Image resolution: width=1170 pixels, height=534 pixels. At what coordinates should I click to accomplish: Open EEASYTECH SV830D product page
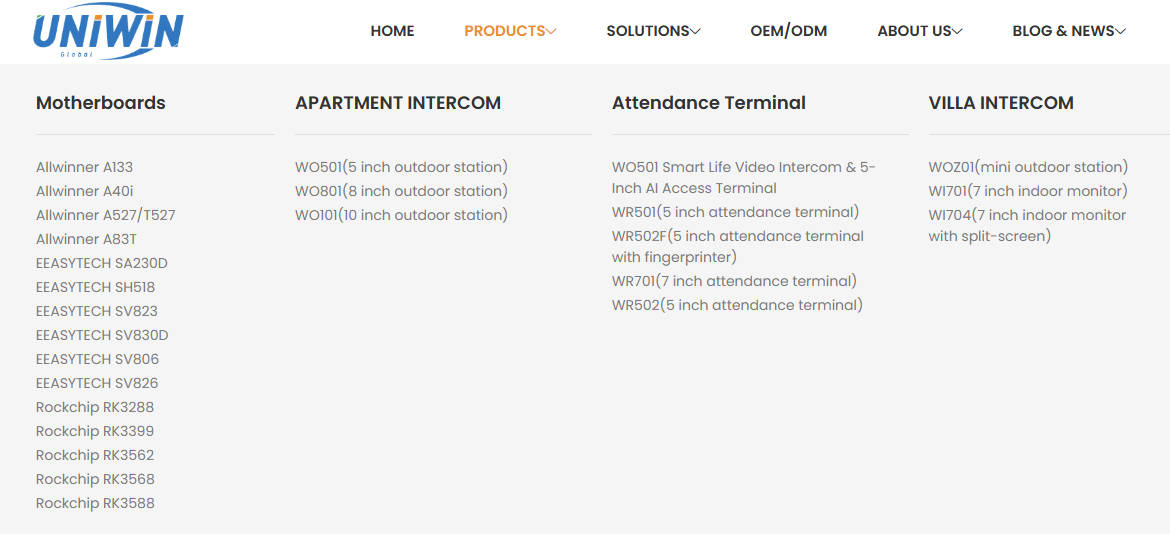coord(102,335)
